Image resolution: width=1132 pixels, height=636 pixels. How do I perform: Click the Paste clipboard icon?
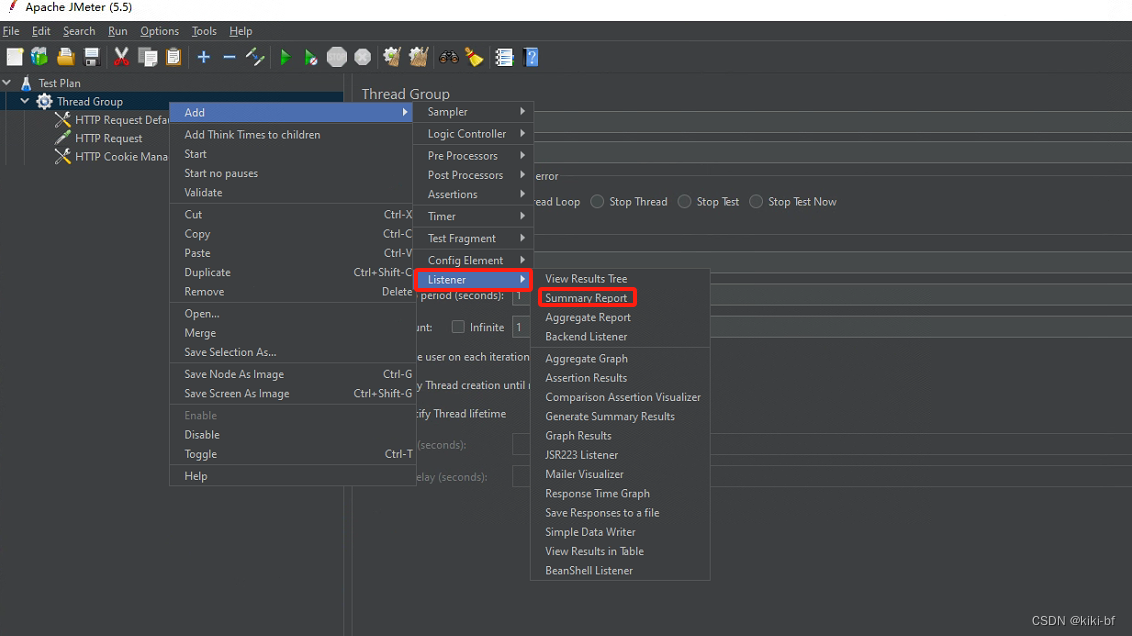tap(173, 57)
